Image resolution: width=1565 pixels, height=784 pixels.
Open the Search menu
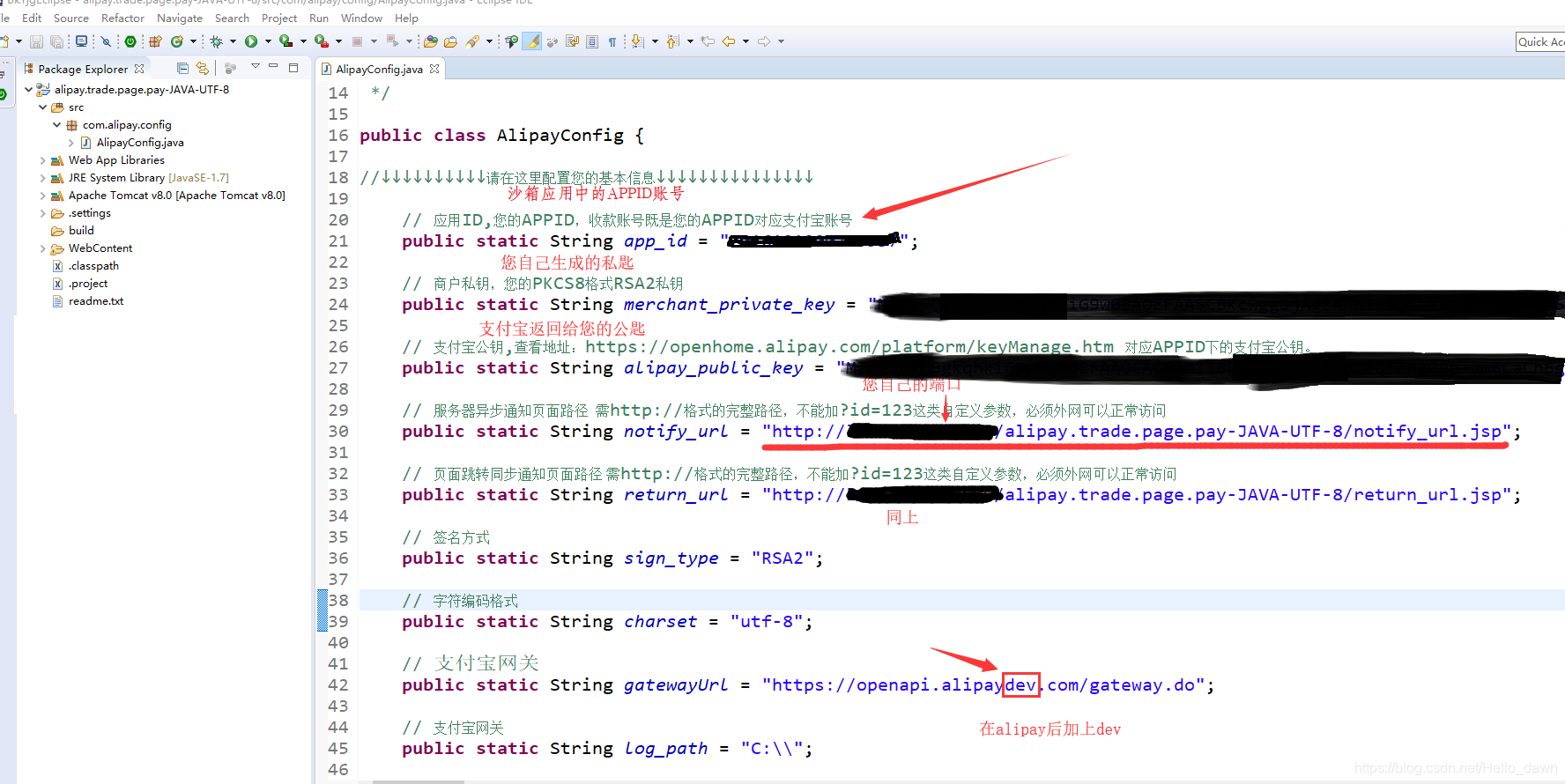pyautogui.click(x=232, y=18)
